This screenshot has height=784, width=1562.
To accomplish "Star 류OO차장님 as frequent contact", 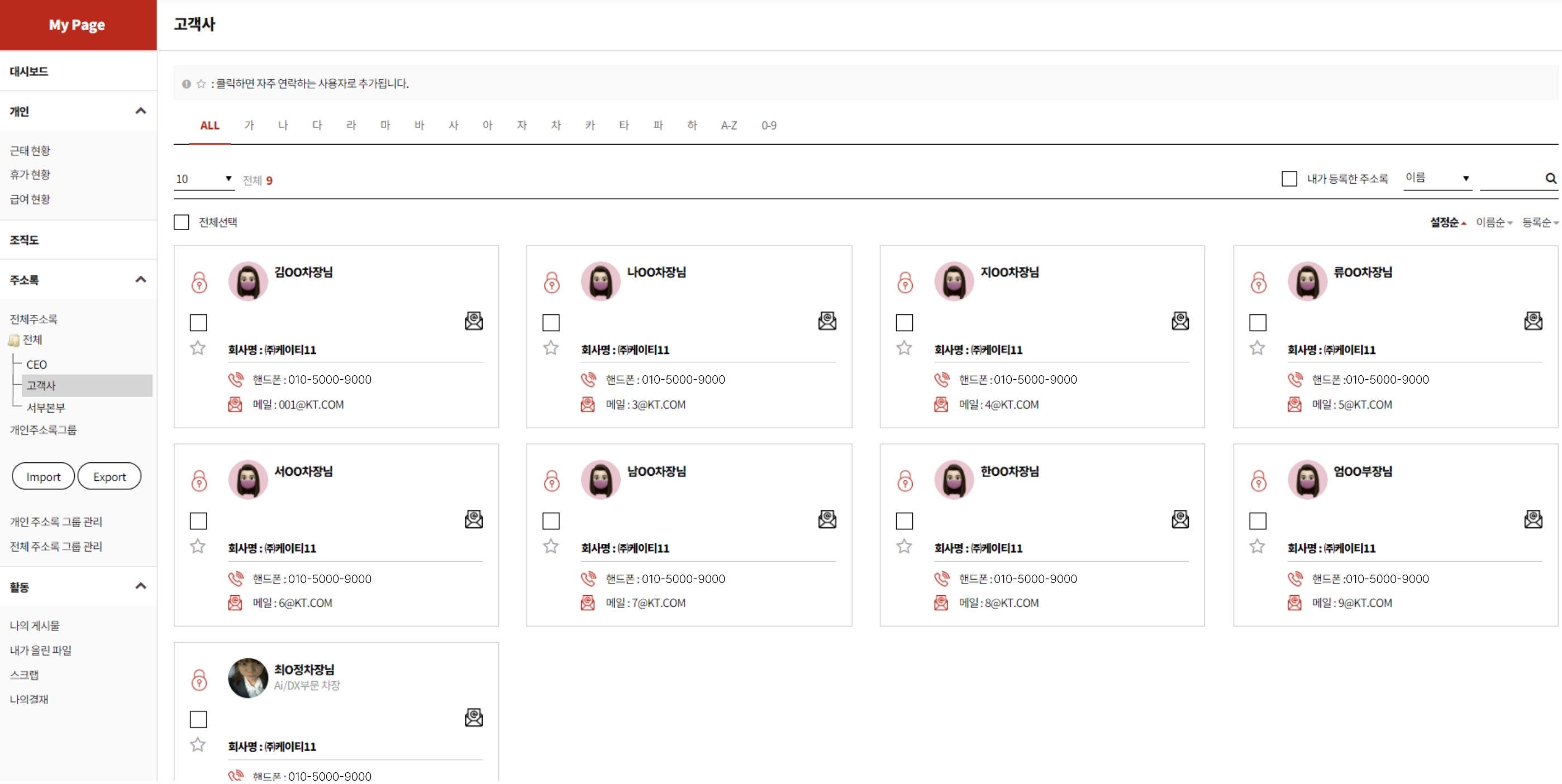I will [x=1257, y=348].
